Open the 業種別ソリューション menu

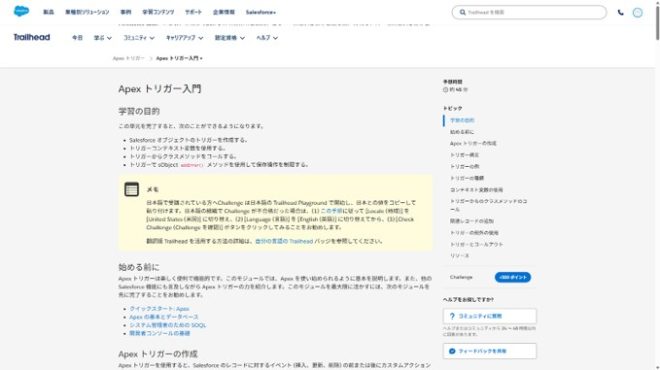click(x=87, y=12)
